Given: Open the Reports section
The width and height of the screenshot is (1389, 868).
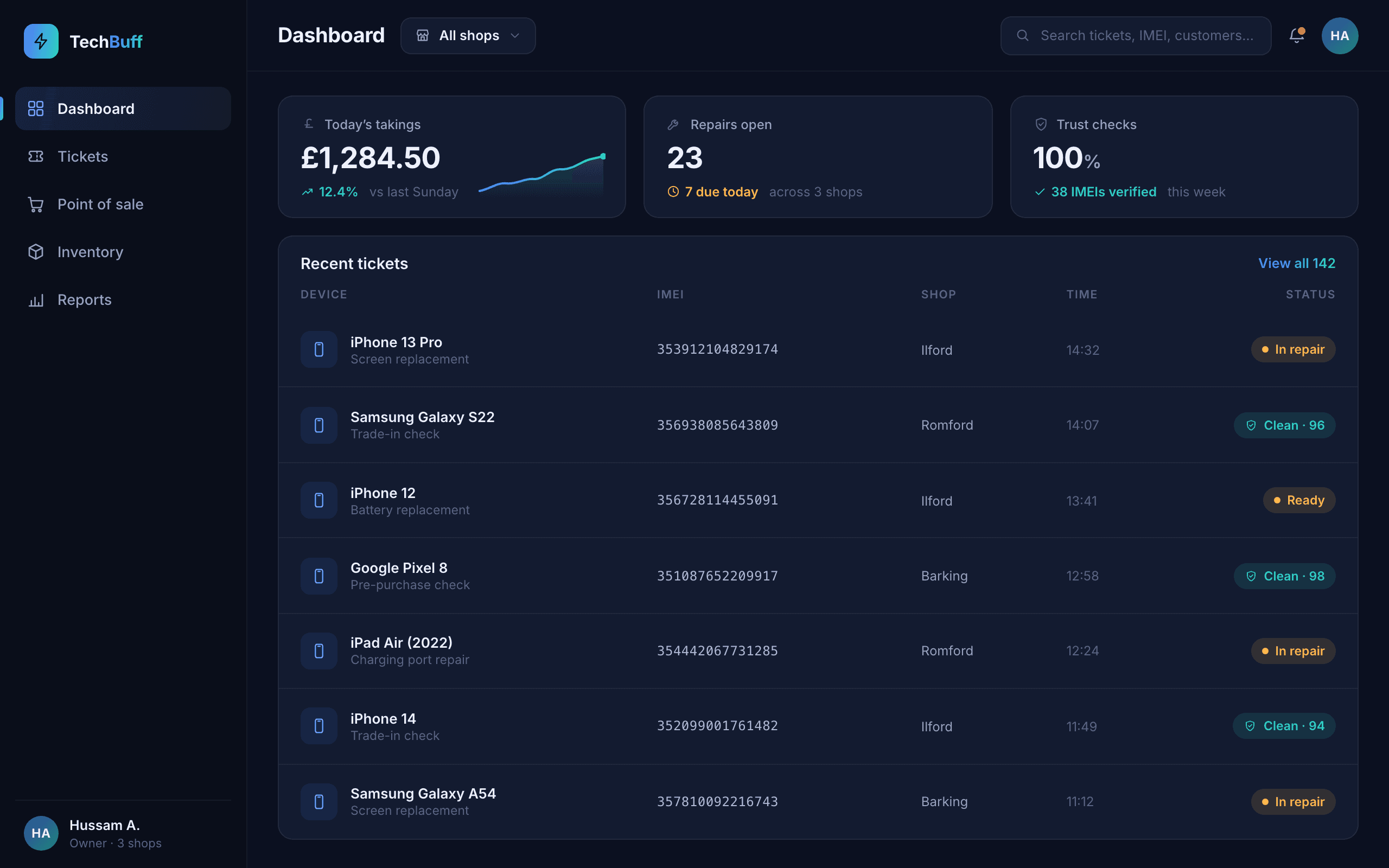Looking at the screenshot, I should pyautogui.click(x=123, y=299).
